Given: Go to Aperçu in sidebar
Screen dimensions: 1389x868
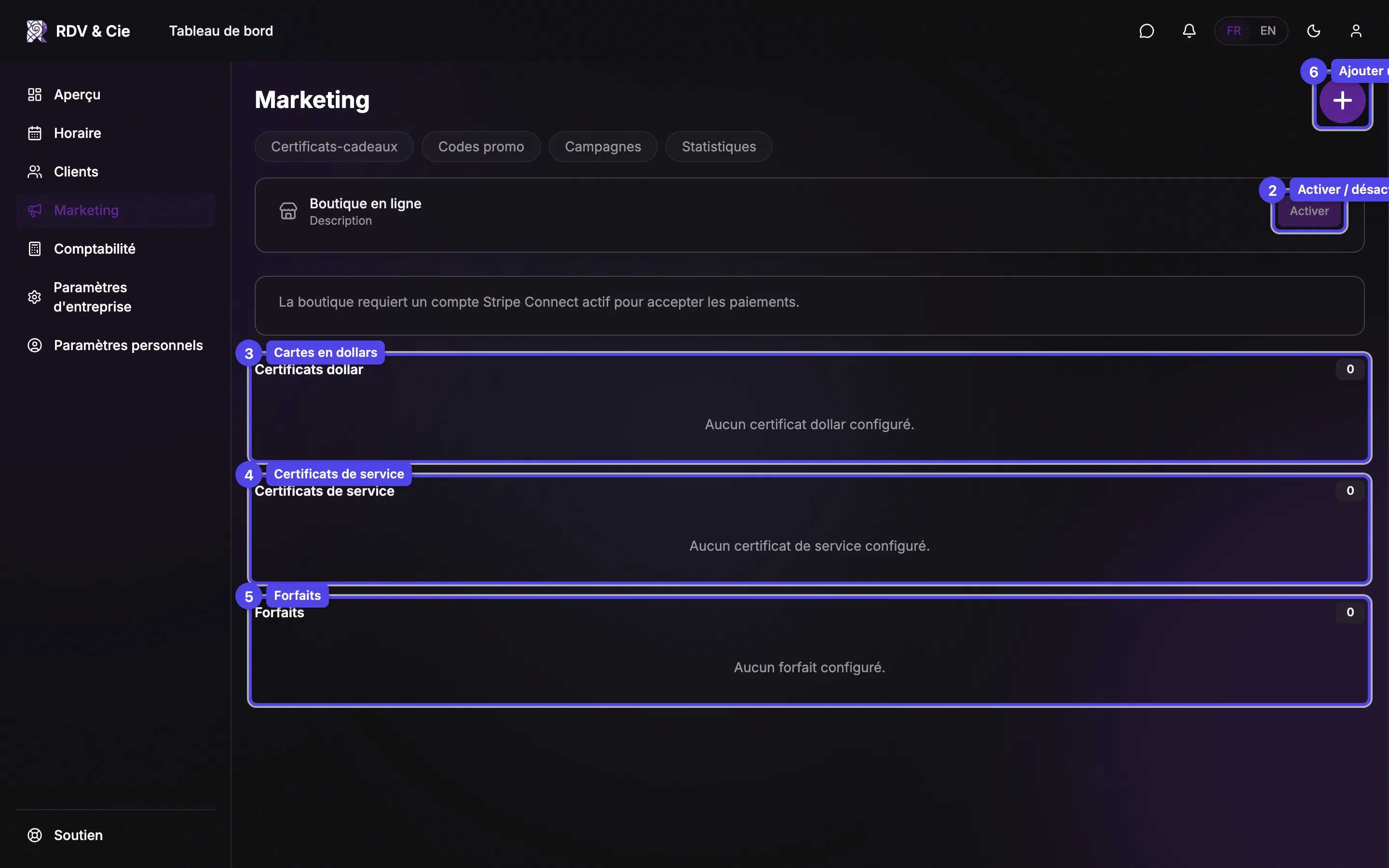Looking at the screenshot, I should 115,95.
